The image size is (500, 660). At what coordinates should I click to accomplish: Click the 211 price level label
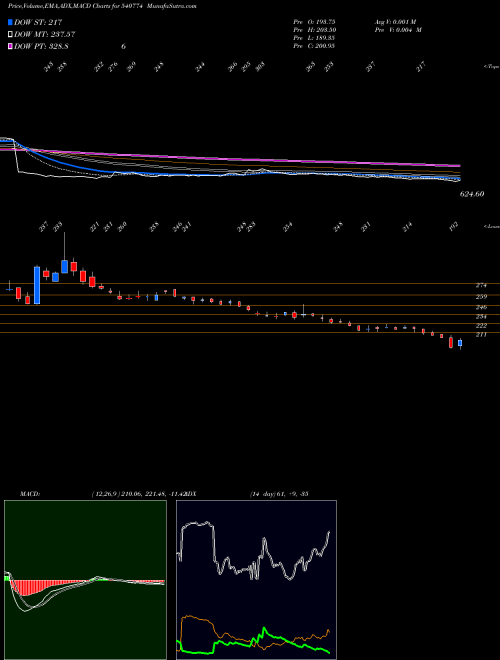[481, 335]
